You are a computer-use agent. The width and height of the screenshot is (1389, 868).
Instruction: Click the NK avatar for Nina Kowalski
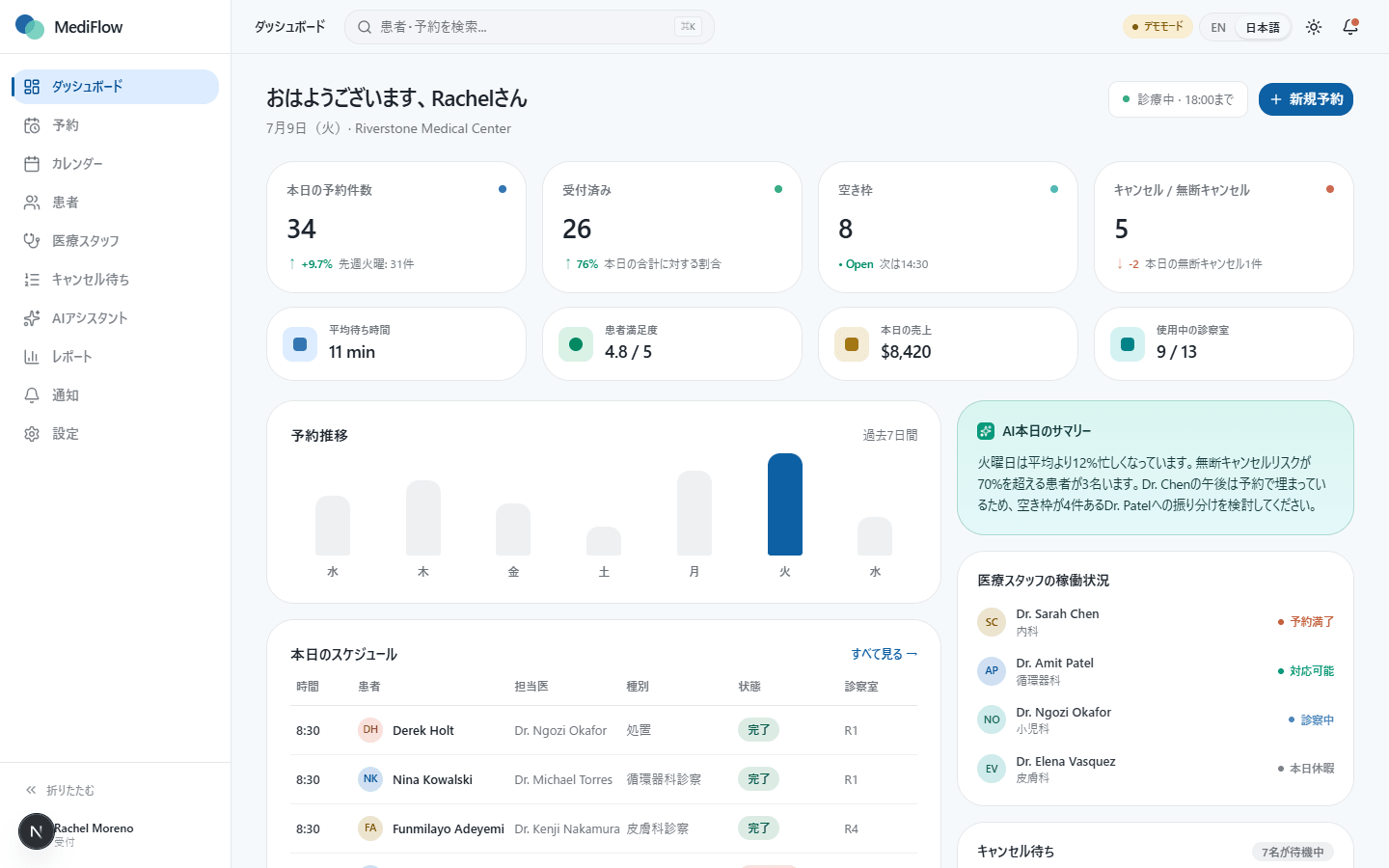370,779
